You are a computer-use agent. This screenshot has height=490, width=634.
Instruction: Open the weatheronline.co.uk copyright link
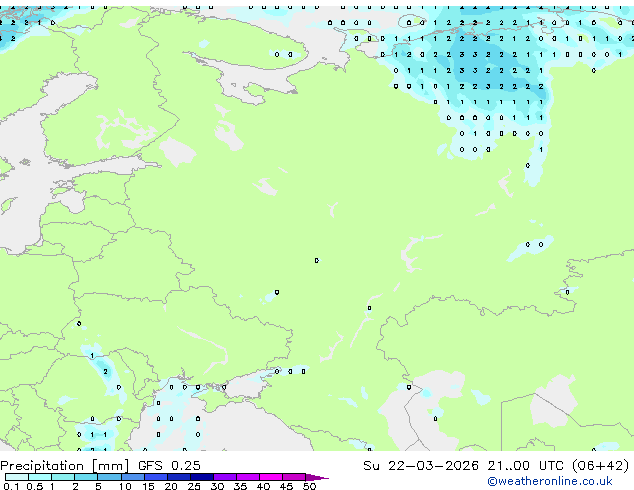pos(549,481)
